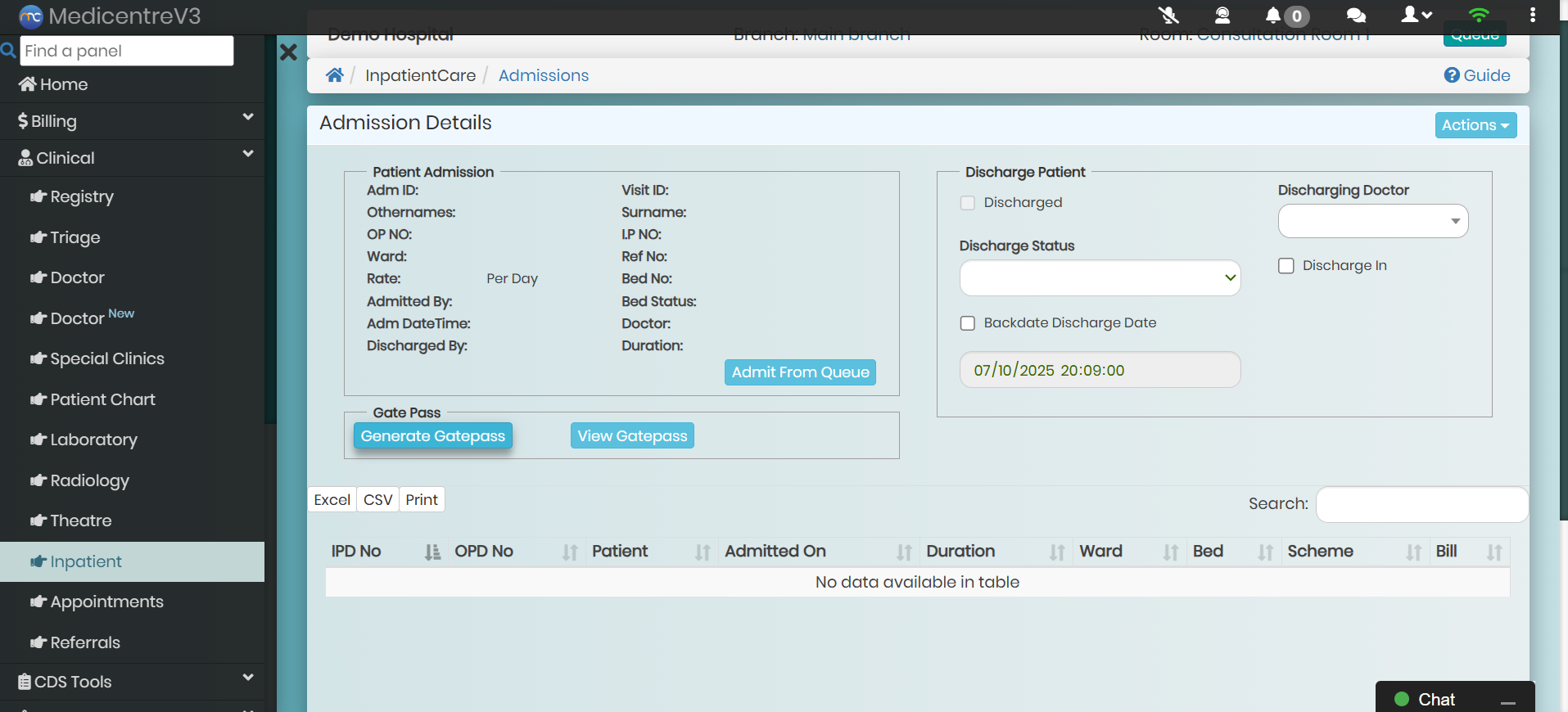
Task: Open Patient Chart from sidebar
Action: pos(102,399)
